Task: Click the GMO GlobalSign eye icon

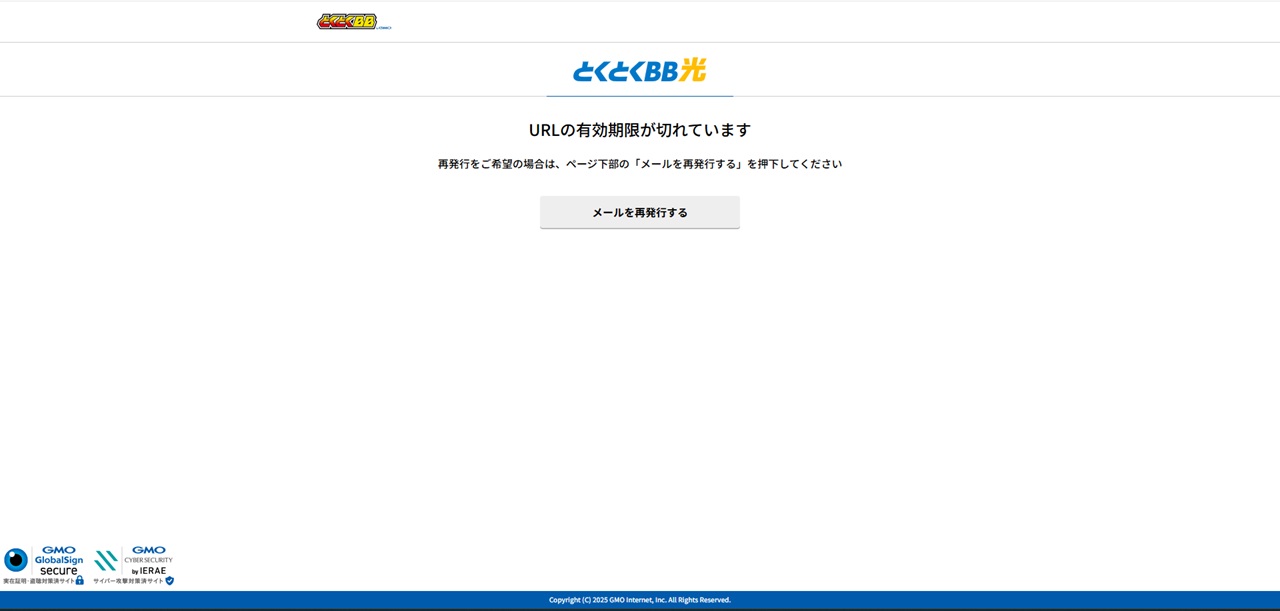Action: [16, 560]
